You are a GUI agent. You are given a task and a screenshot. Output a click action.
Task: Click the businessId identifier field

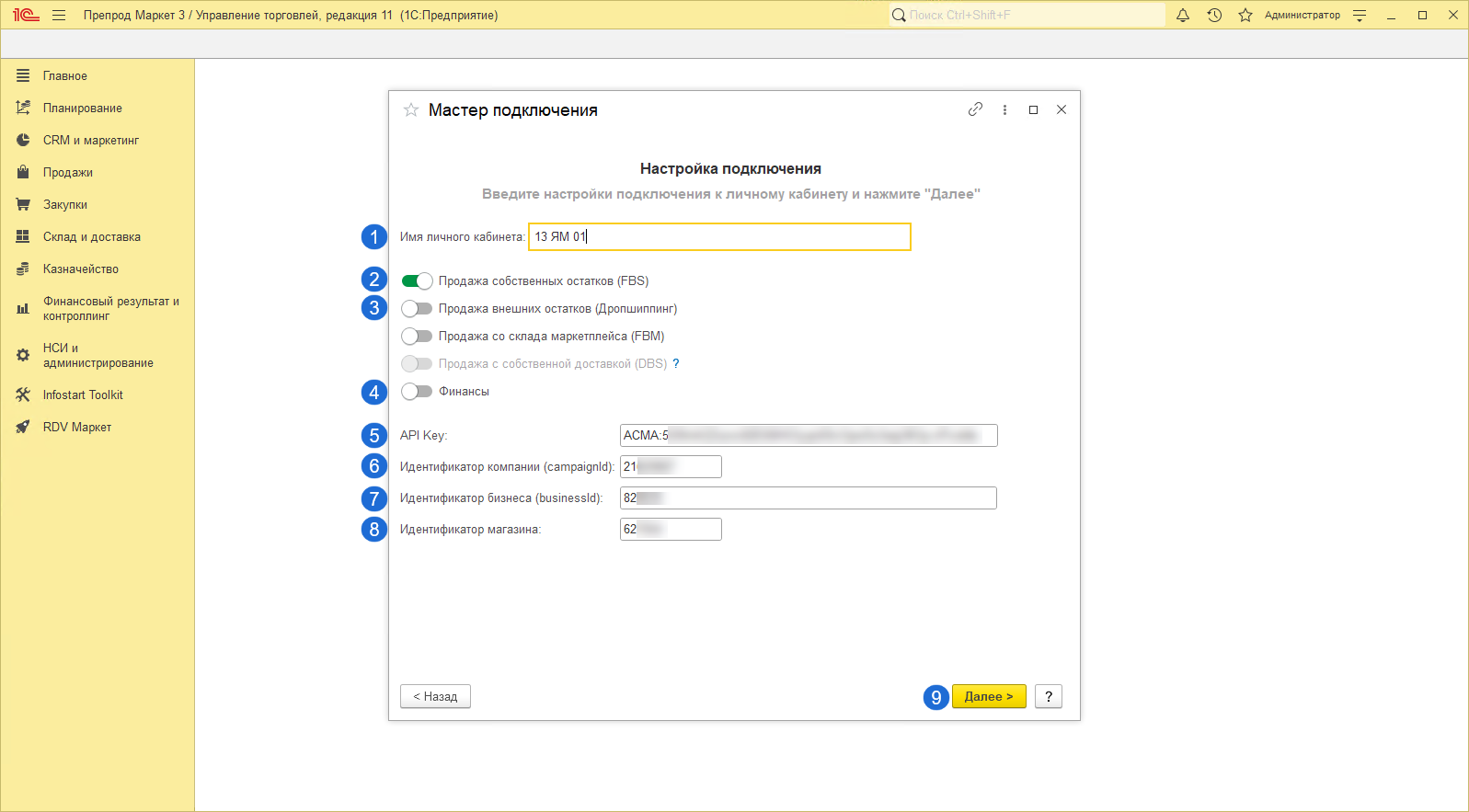pyautogui.click(x=809, y=497)
